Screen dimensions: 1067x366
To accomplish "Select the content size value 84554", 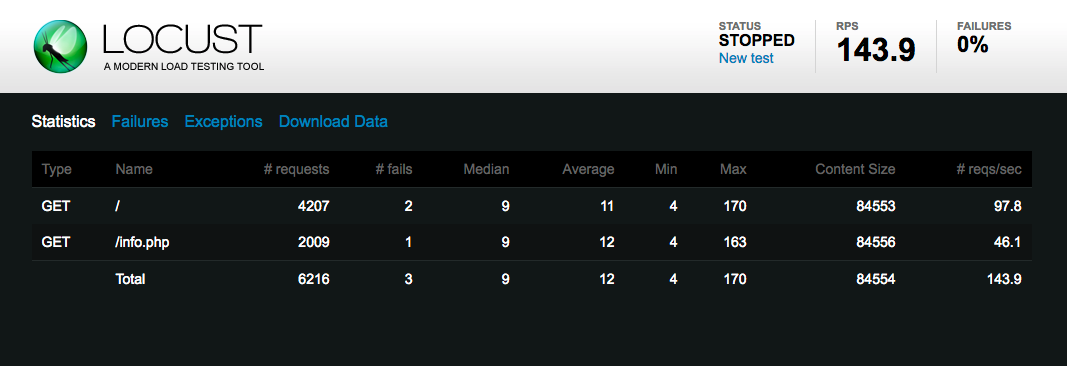I will (x=876, y=279).
